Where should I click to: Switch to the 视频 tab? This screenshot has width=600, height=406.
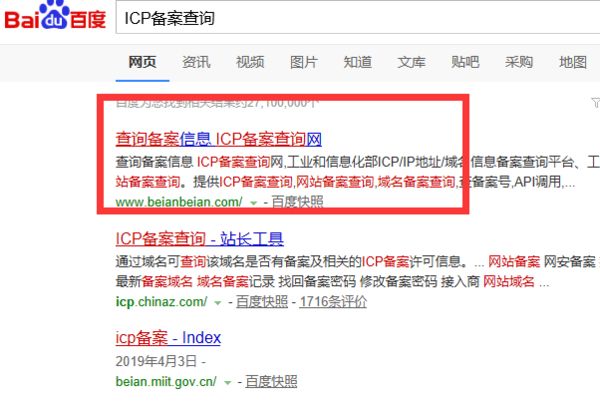coord(250,62)
